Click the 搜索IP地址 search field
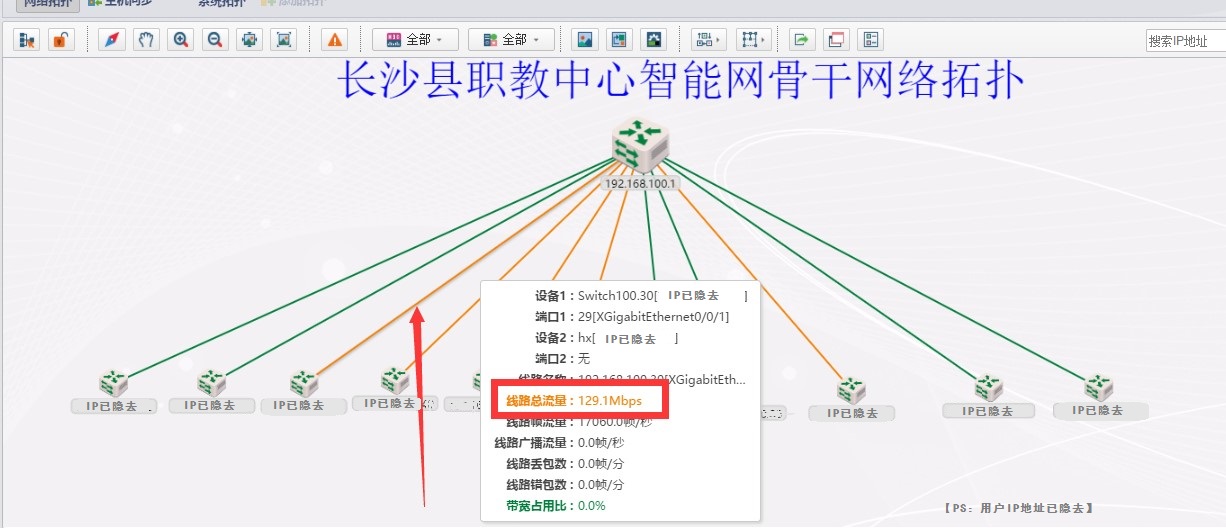This screenshot has width=1226, height=528. tap(1185, 41)
